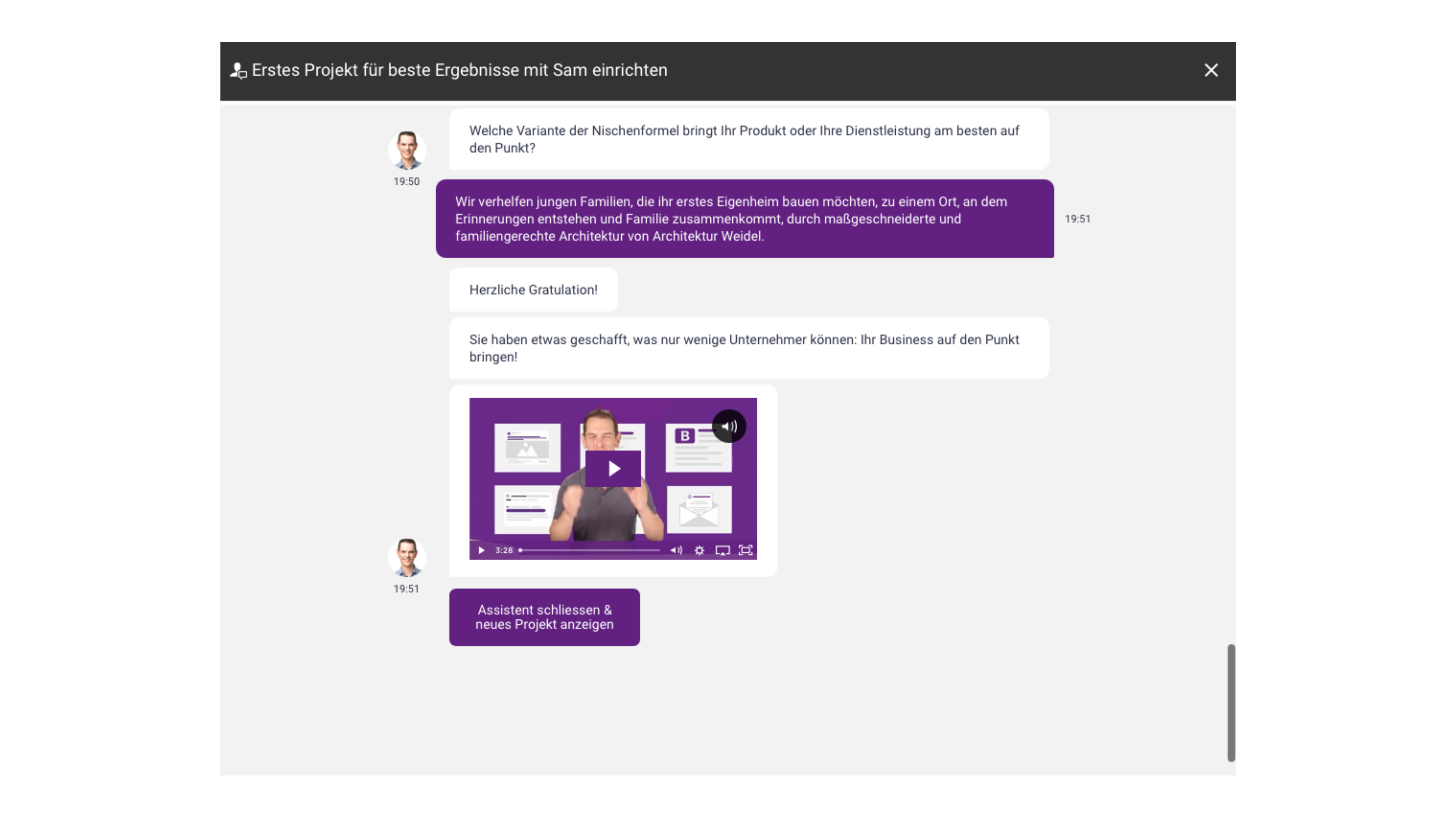Click the 19:51 timestamp beside the purple message
This screenshot has width=1456, height=819.
(1077, 219)
